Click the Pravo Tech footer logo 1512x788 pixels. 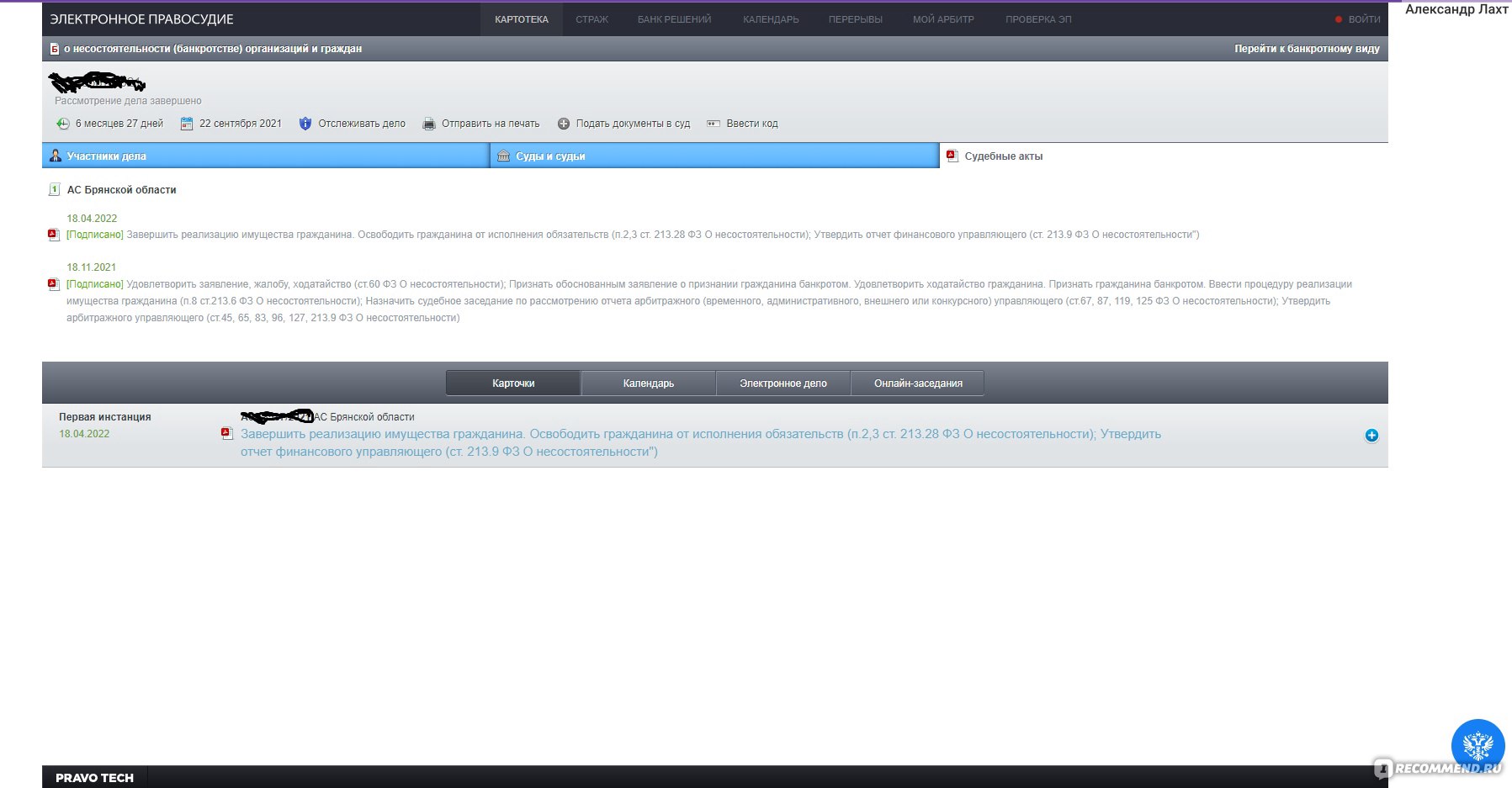tap(94, 778)
